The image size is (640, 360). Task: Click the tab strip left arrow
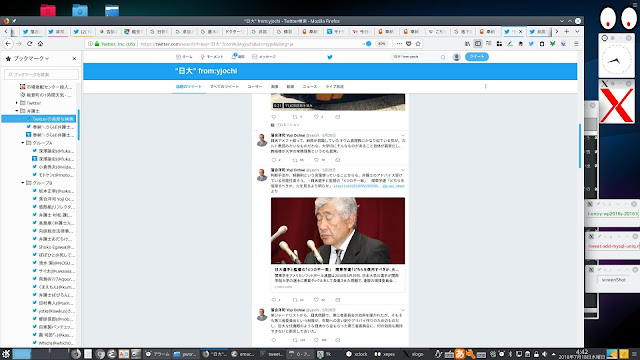6,31
